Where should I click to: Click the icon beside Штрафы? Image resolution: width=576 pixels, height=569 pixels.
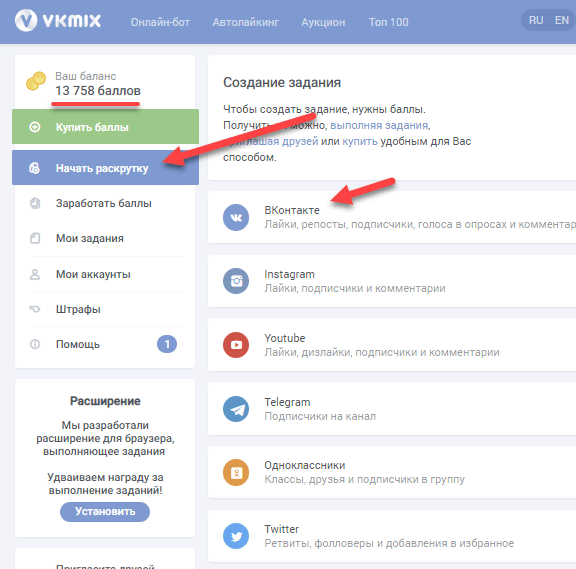click(x=35, y=309)
